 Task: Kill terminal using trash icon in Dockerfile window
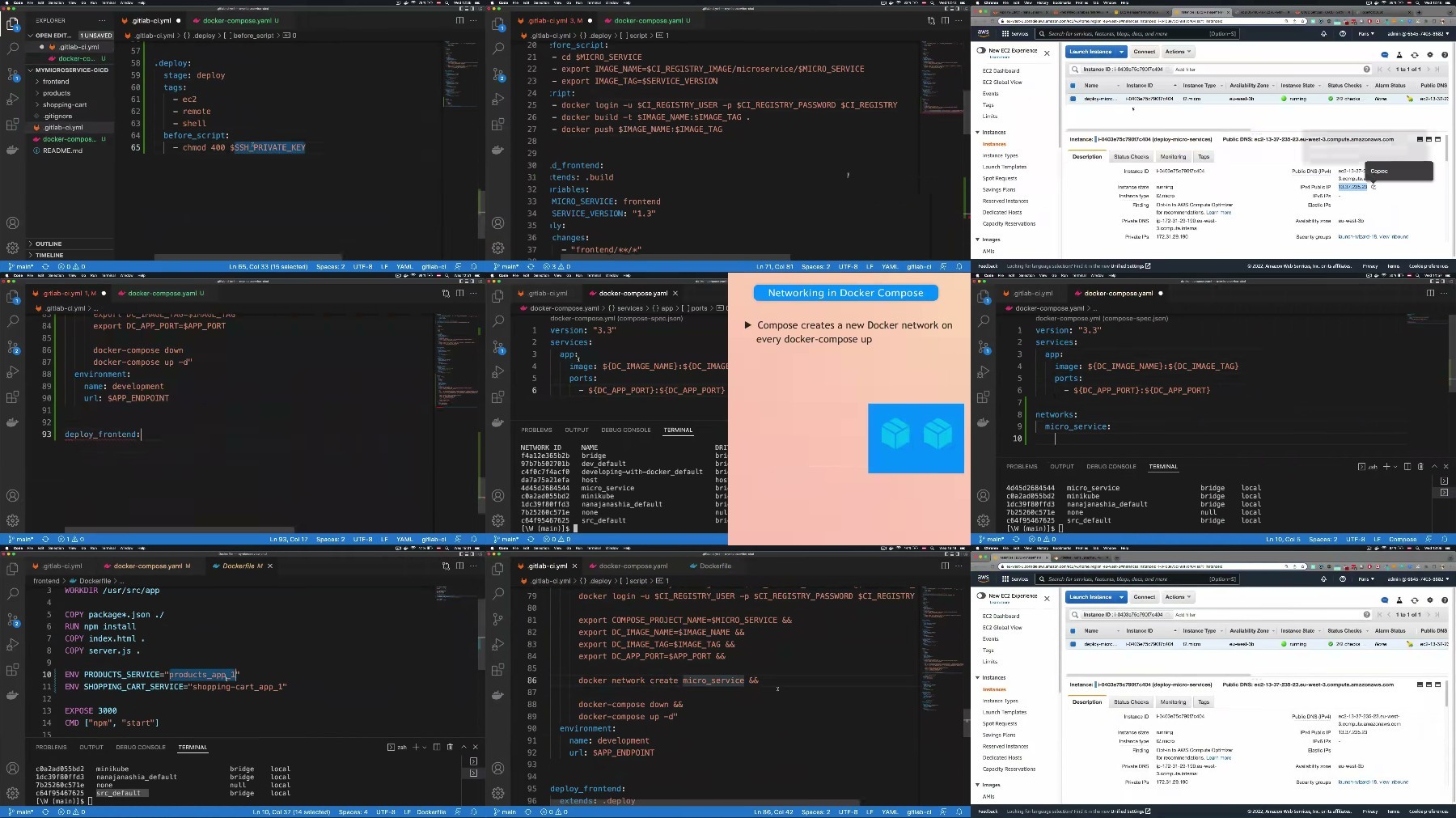pos(449,747)
